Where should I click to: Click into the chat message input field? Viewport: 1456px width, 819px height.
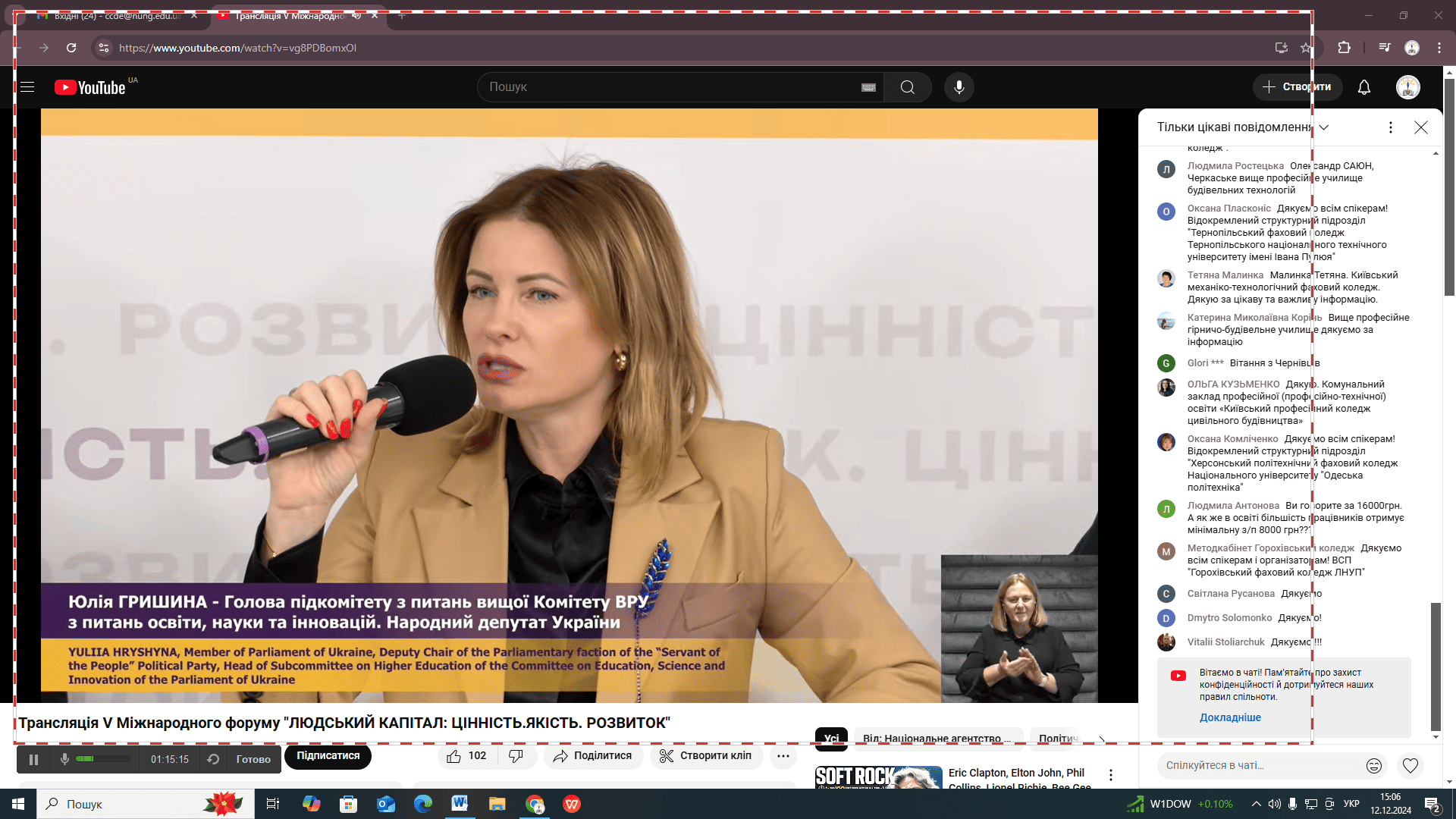[1259, 766]
